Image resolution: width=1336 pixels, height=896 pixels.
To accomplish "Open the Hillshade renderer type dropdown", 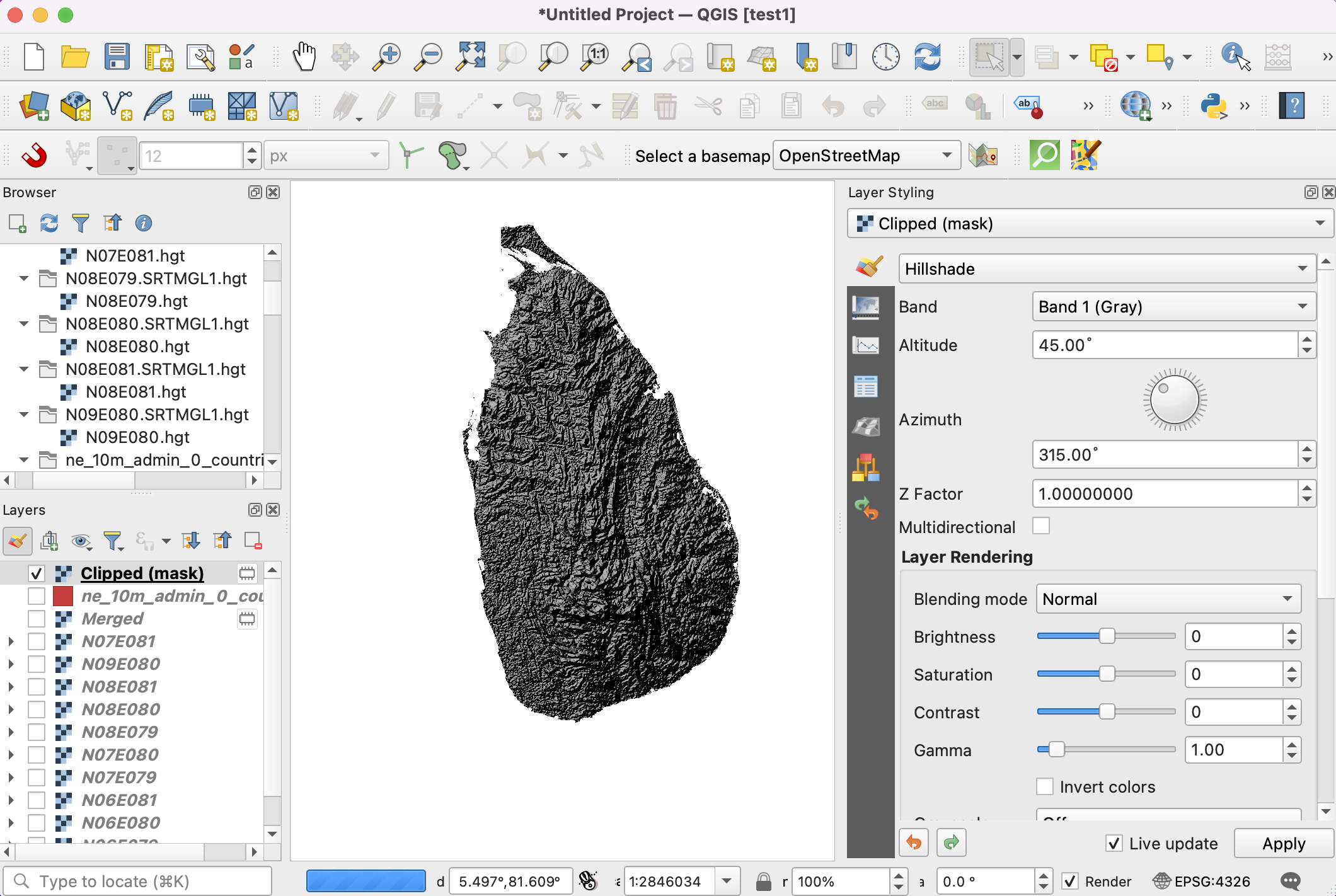I will [1106, 269].
